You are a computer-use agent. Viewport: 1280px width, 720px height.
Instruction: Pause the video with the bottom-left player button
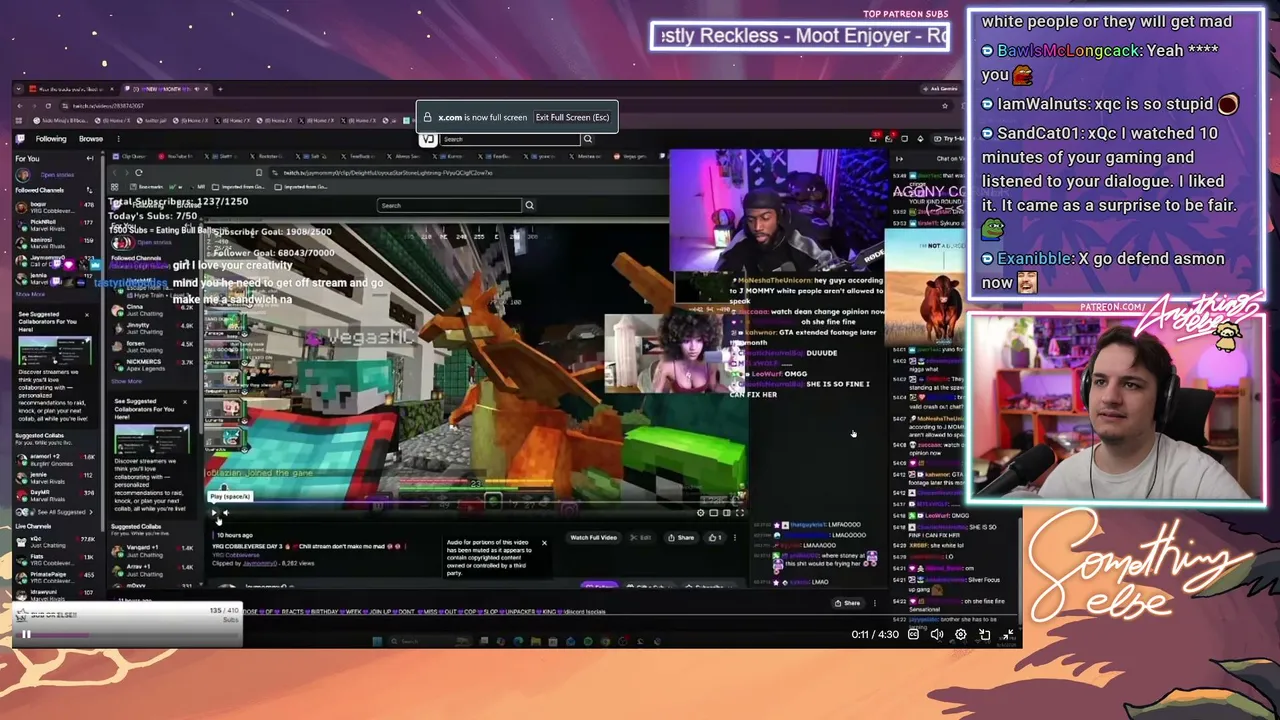click(26, 634)
